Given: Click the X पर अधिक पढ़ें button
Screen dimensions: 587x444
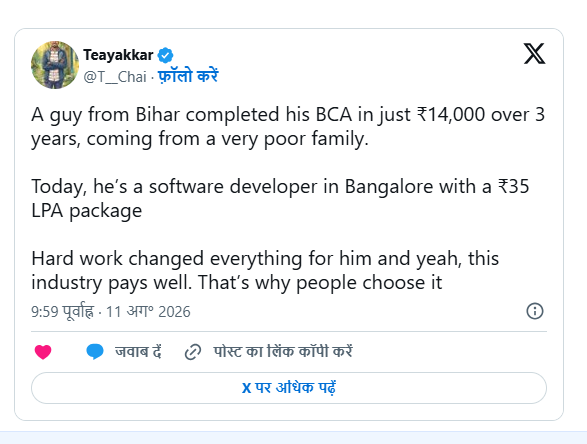Looking at the screenshot, I should pyautogui.click(x=289, y=388).
